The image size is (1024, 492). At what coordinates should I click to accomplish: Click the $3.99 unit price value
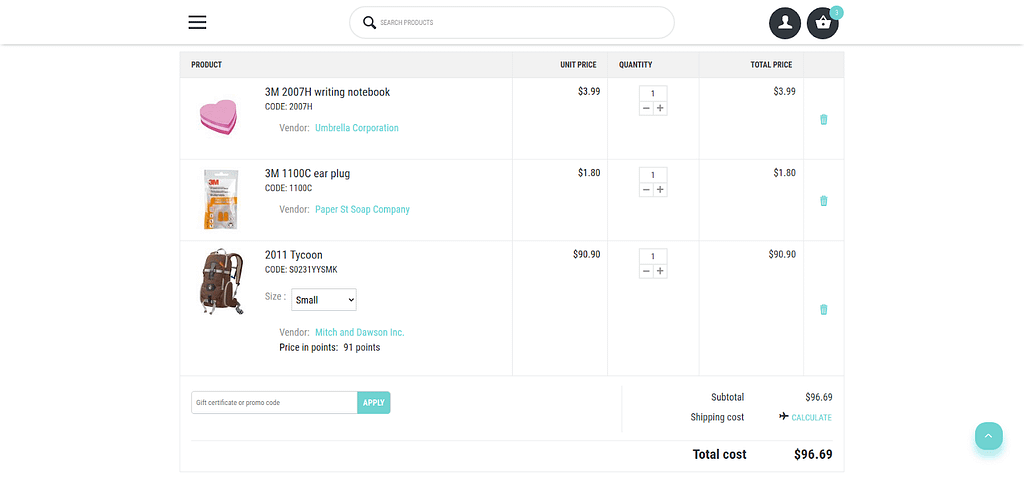point(589,91)
